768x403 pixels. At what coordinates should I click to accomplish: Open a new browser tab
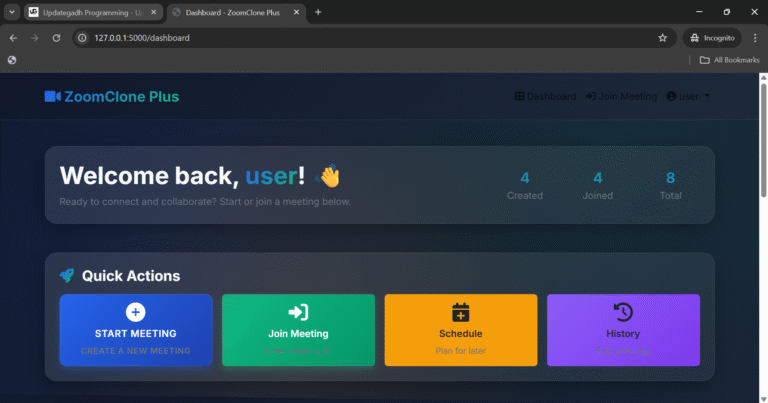point(318,12)
